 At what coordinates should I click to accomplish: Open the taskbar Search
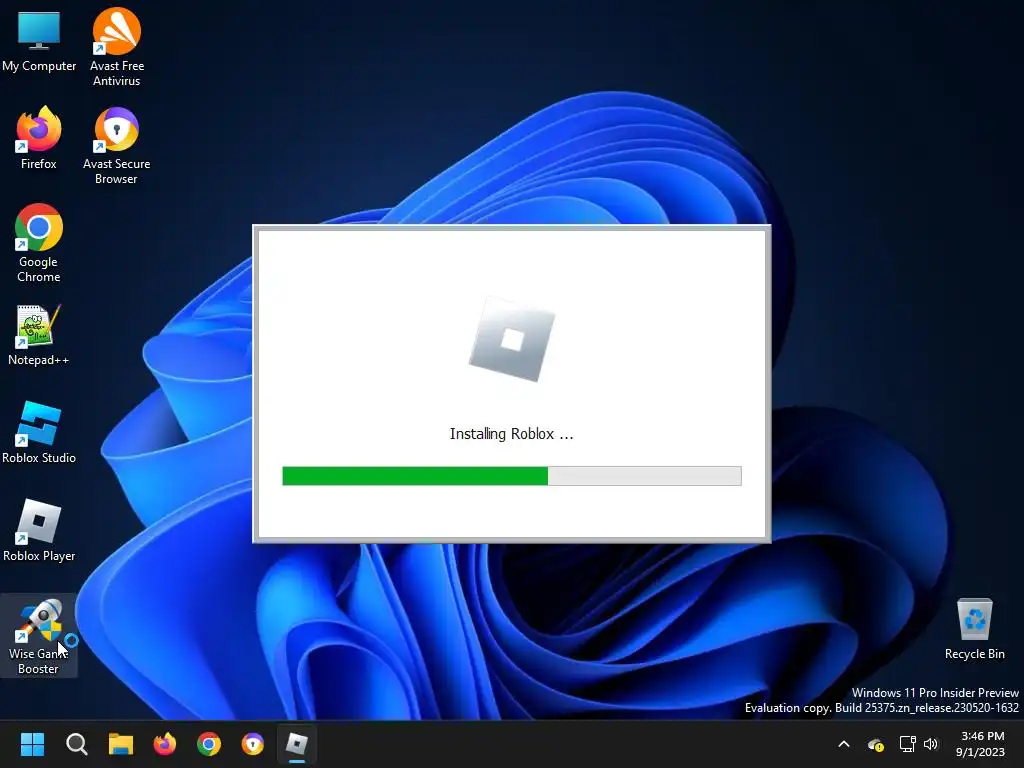point(76,744)
